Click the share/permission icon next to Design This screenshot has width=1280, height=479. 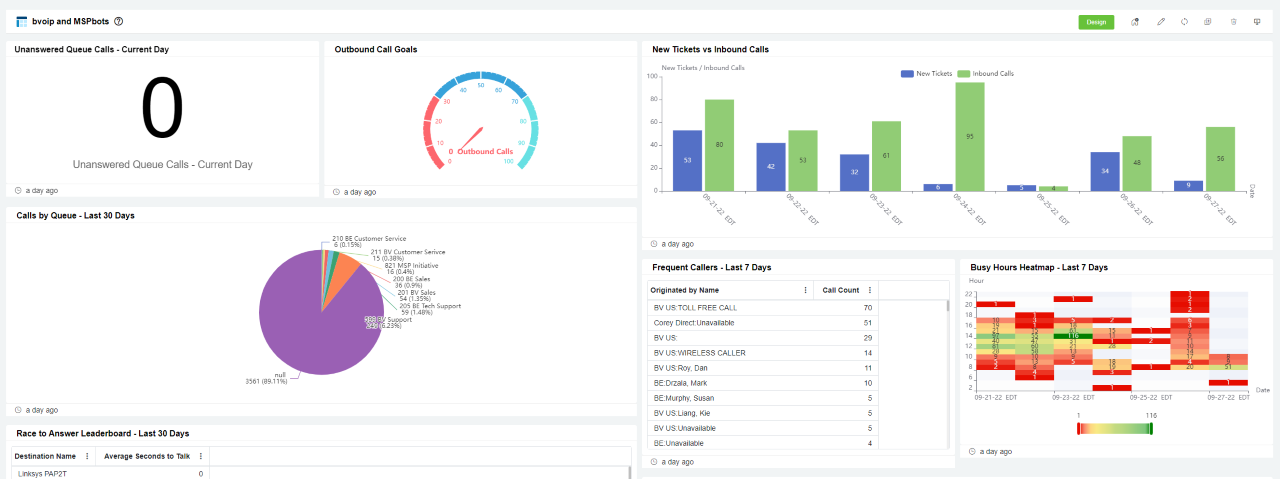[1135, 22]
